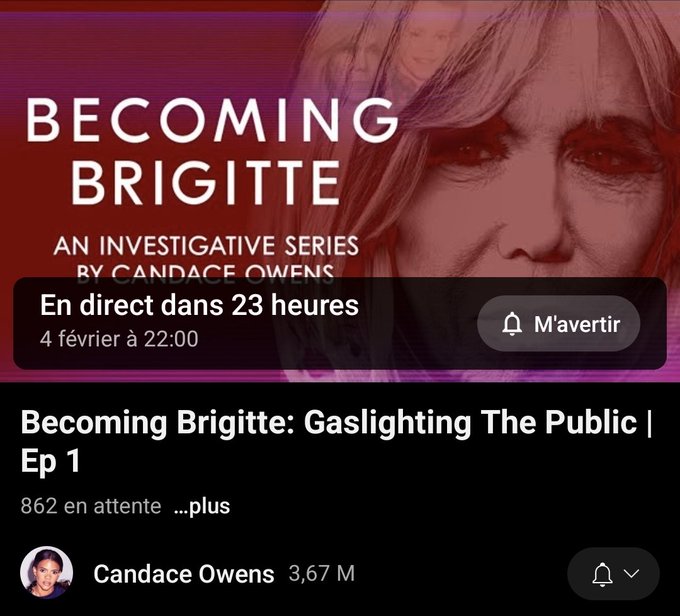This screenshot has height=616, width=680.
Task: Select the En direct dans 23 heures text
Action: [x=199, y=305]
